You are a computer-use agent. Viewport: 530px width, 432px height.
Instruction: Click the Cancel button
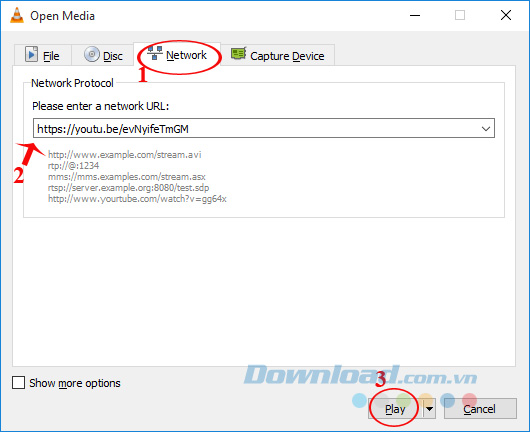pyautogui.click(x=480, y=409)
